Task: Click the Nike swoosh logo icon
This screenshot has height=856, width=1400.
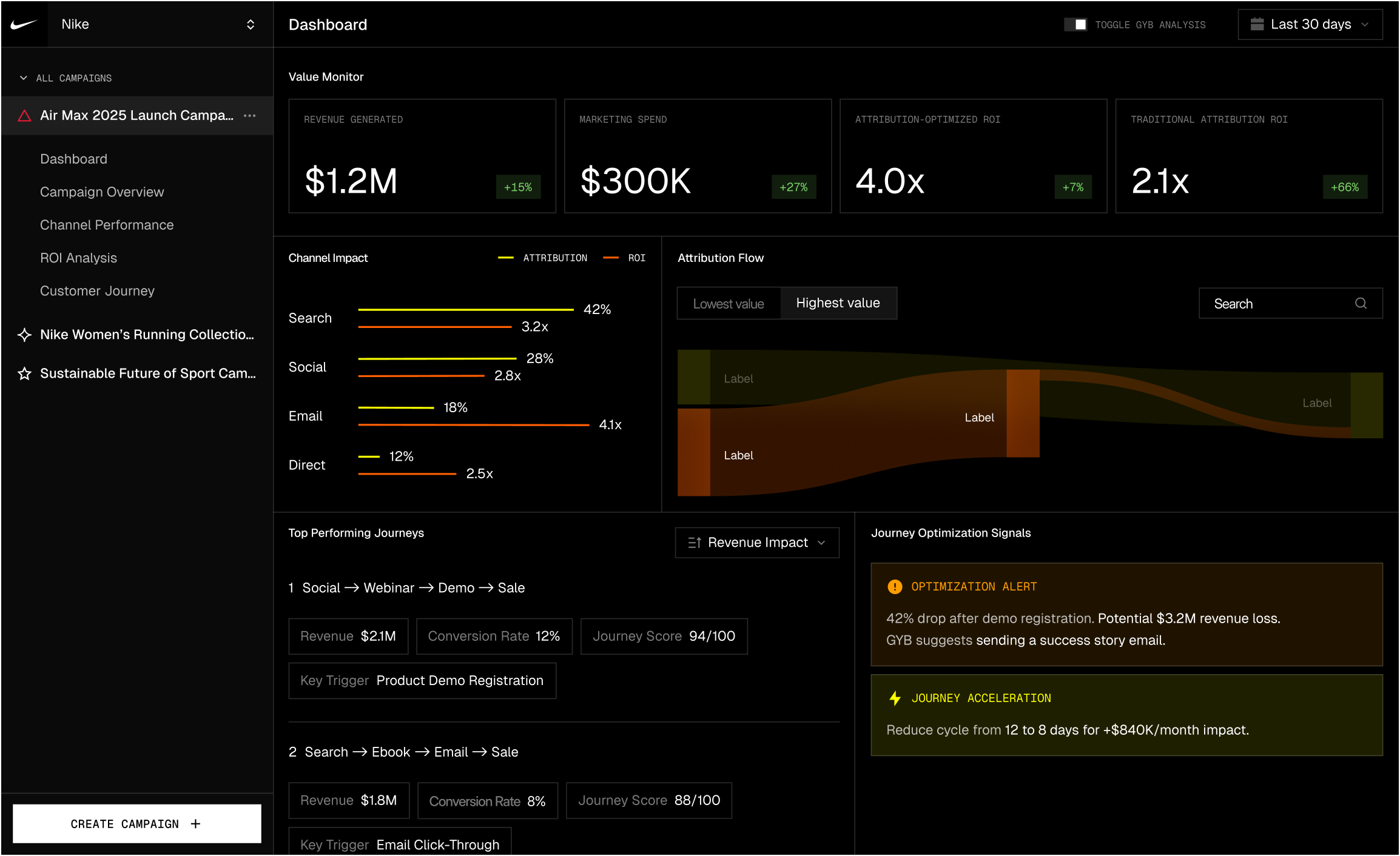Action: (24, 24)
